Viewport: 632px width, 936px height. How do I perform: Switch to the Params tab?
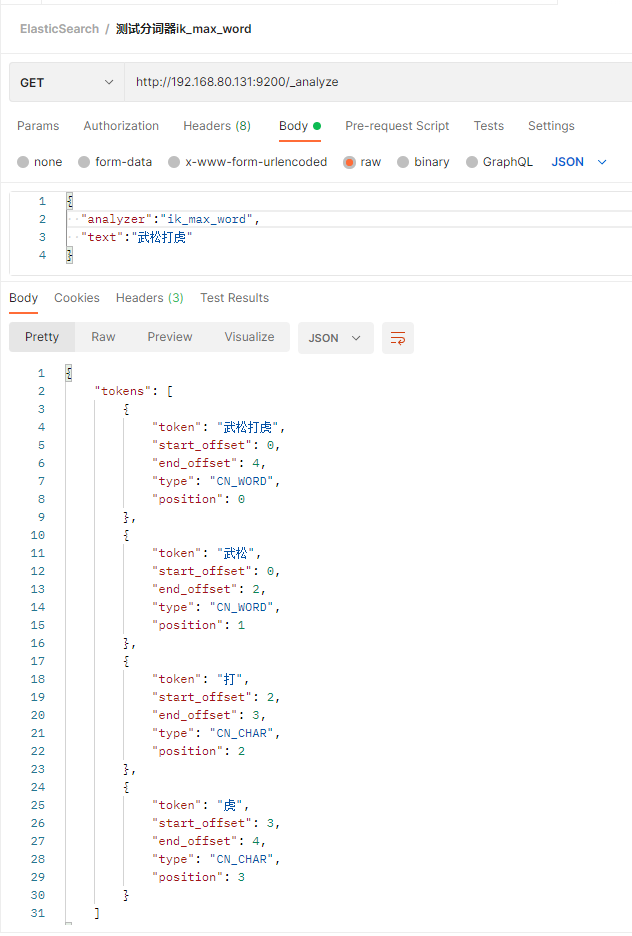(38, 126)
